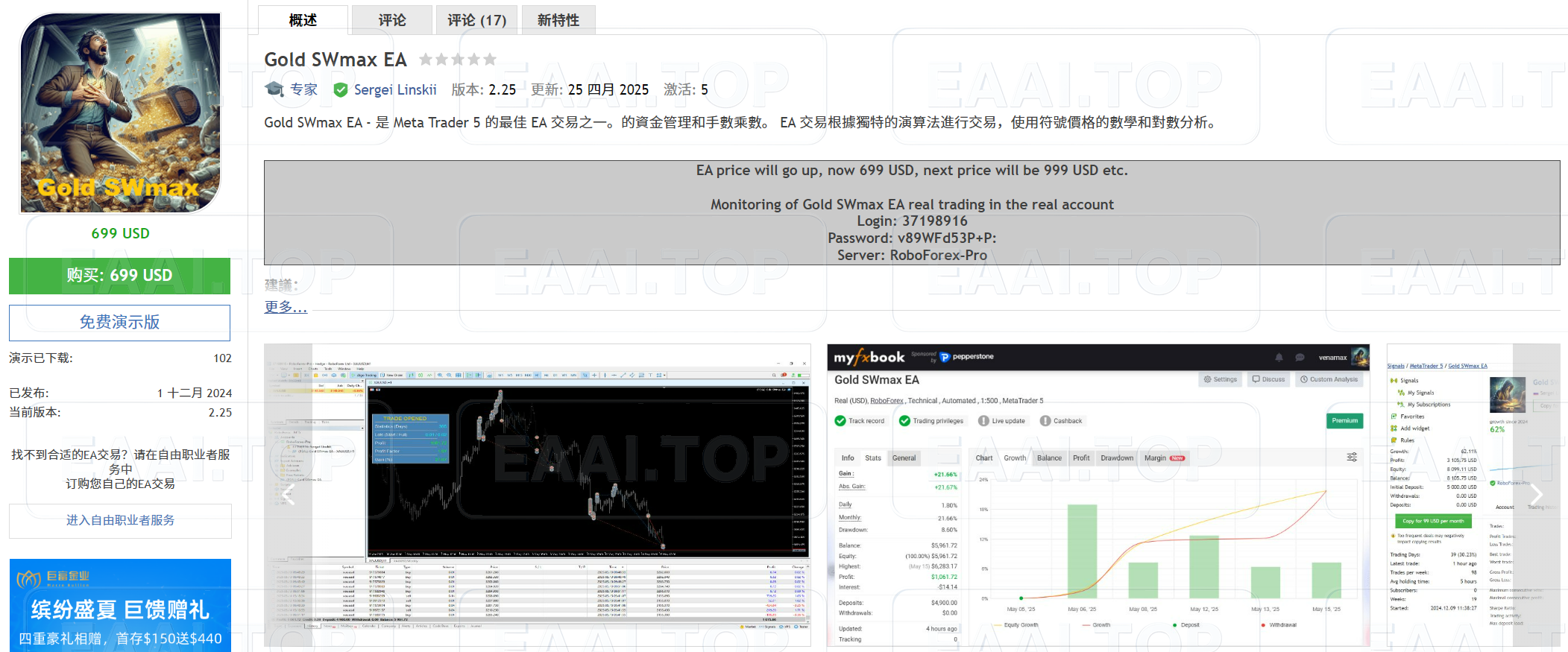
Task: Switch to the Growth chart tab
Action: [1015, 458]
